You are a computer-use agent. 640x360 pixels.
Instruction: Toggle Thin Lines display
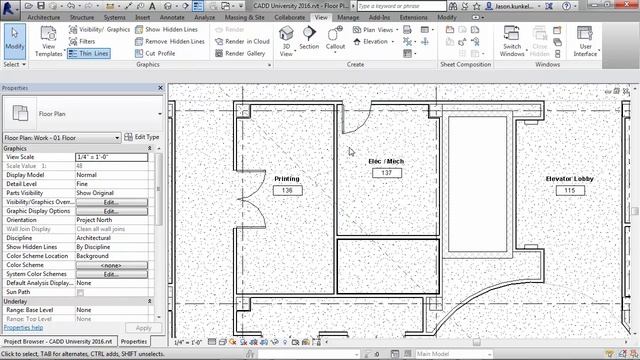tap(89, 53)
